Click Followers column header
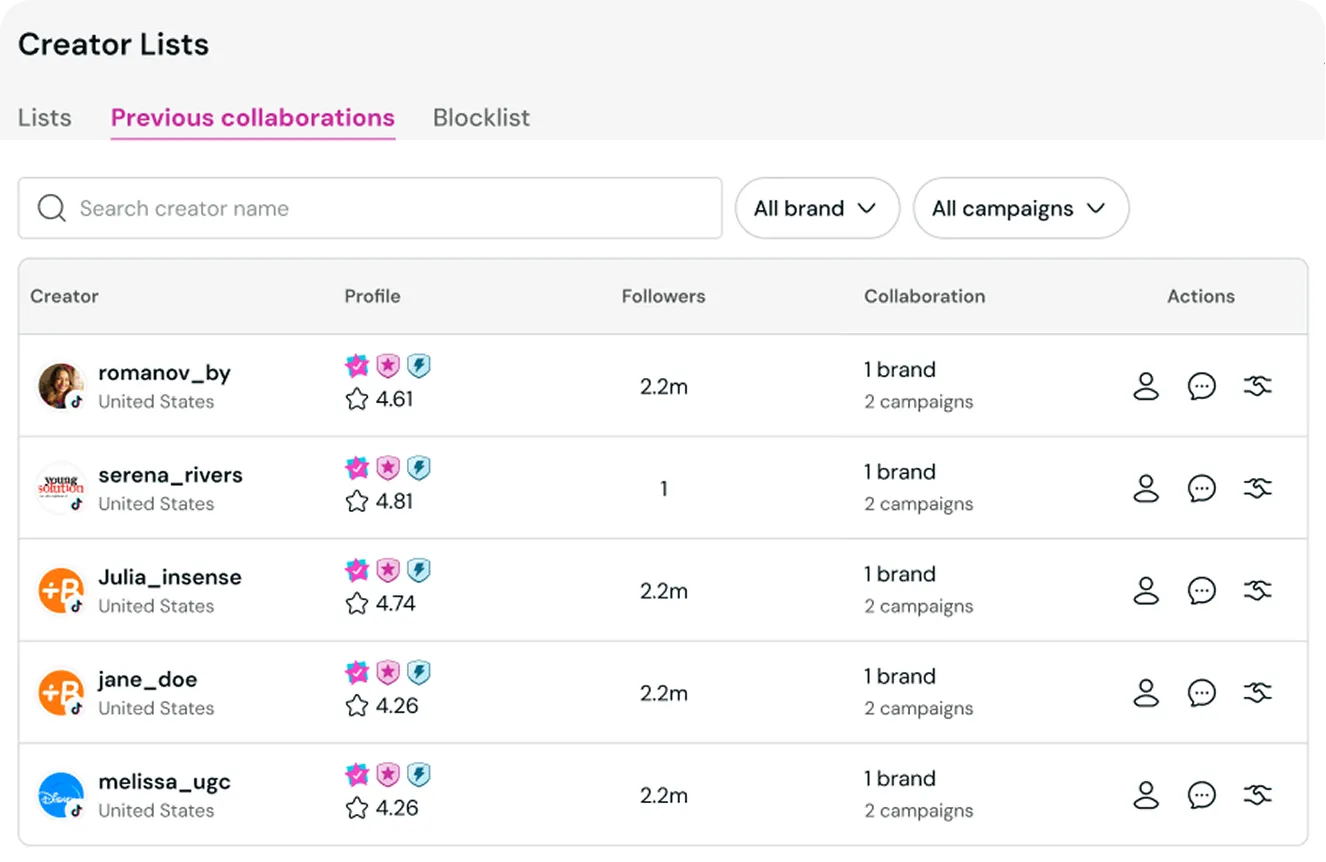 (663, 296)
